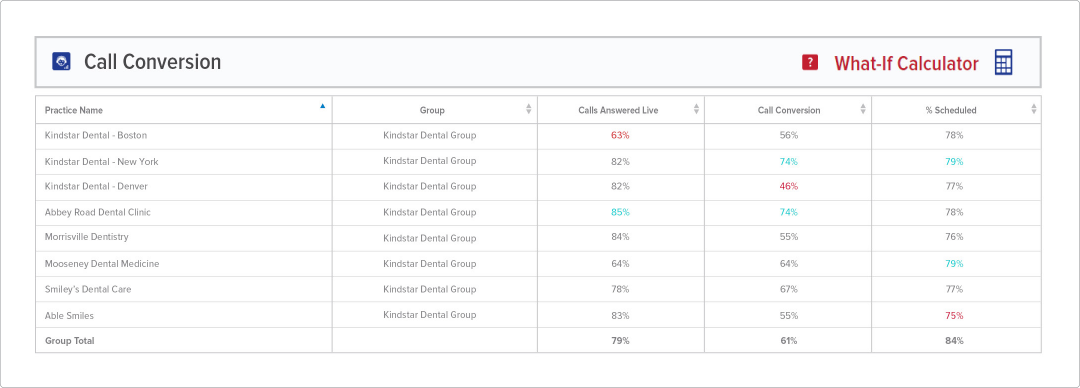The width and height of the screenshot is (1080, 388).
Task: Select the Mooseney Dental Medicine row
Action: point(538,263)
